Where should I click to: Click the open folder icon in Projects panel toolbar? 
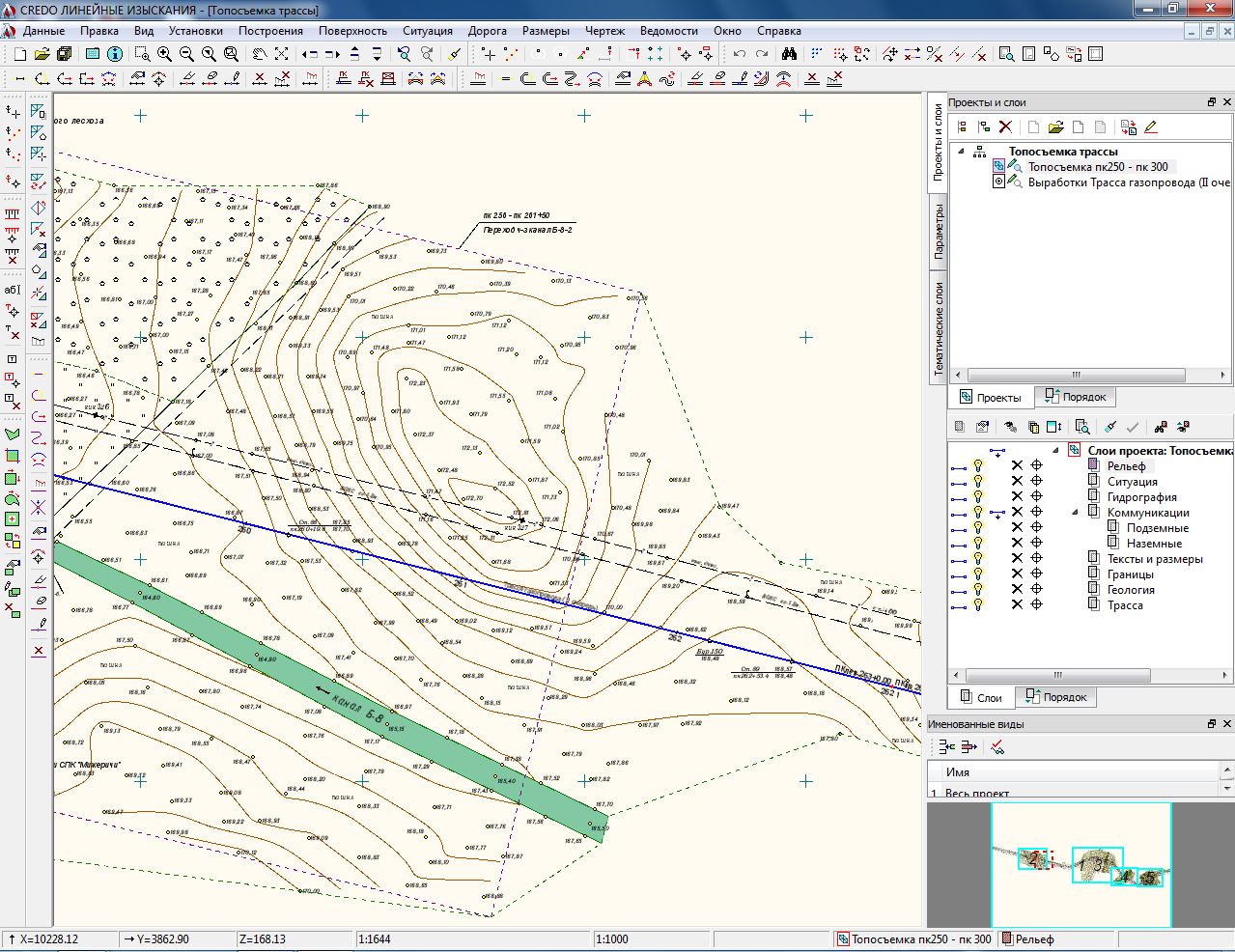tap(1055, 126)
